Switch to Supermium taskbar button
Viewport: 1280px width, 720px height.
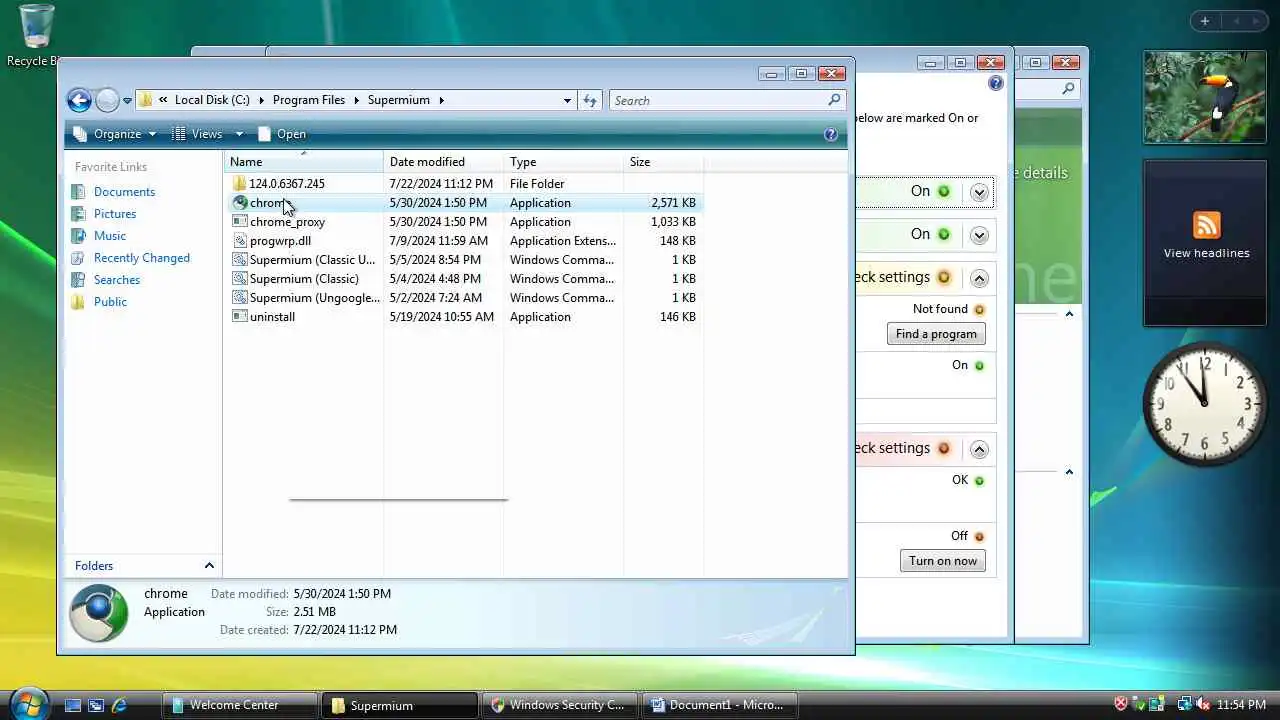(x=399, y=705)
